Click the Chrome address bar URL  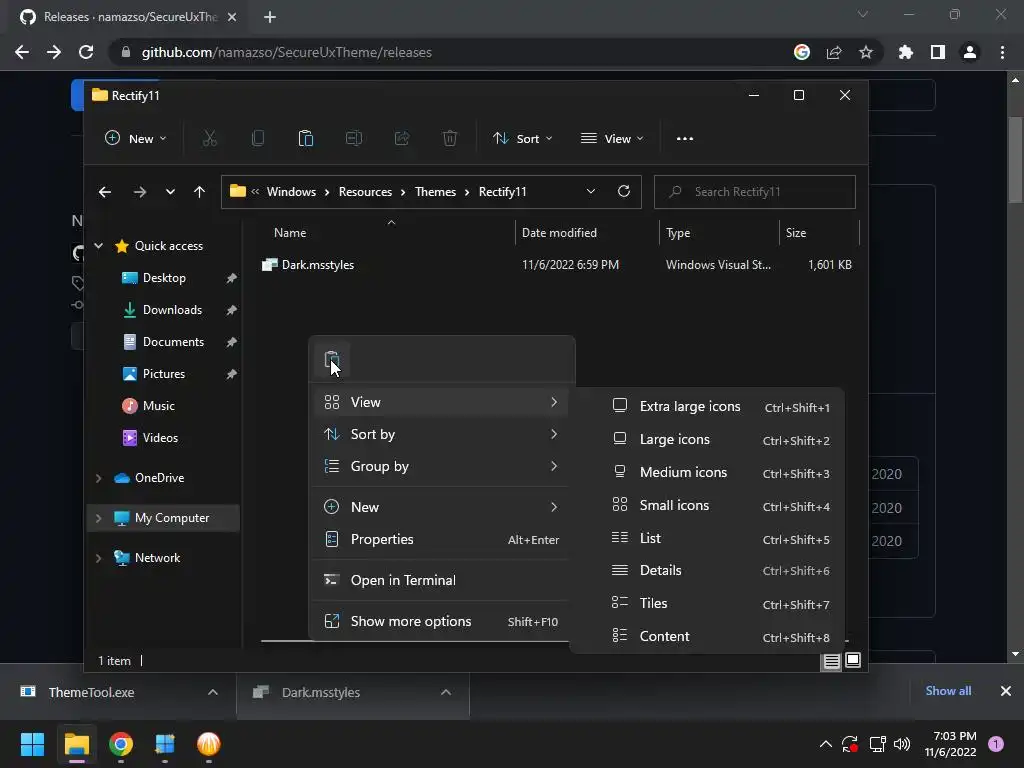click(287, 52)
